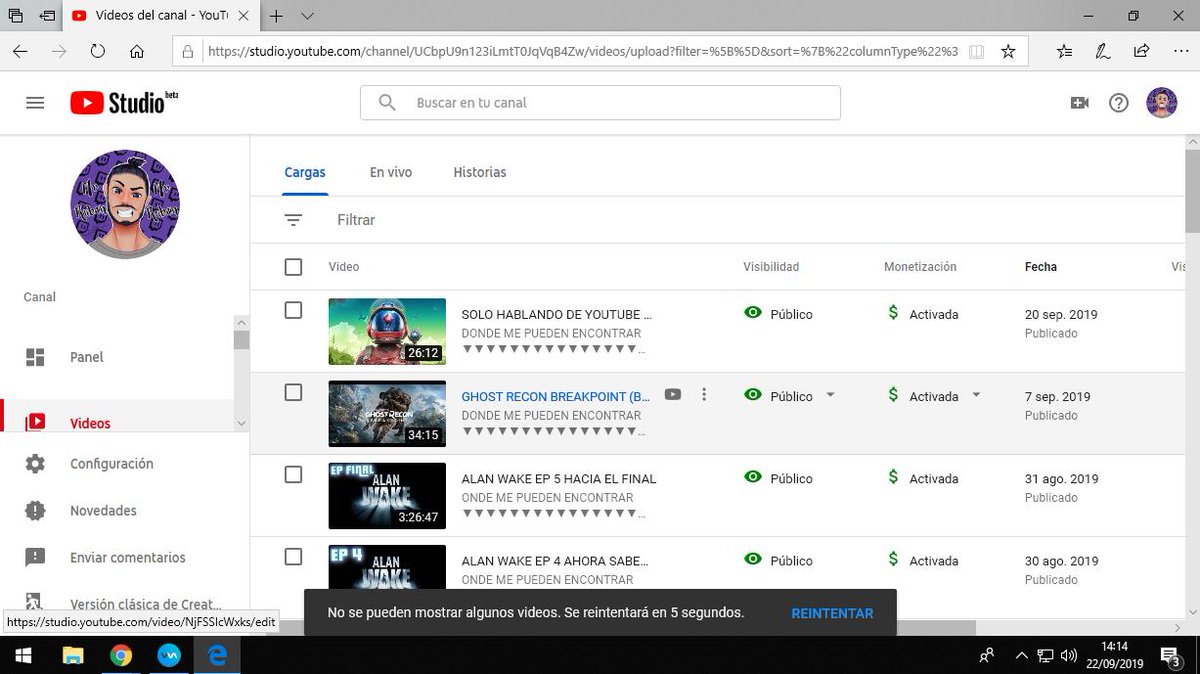This screenshot has height=674, width=1200.
Task: Open the tab list chevron in browser
Action: point(307,16)
